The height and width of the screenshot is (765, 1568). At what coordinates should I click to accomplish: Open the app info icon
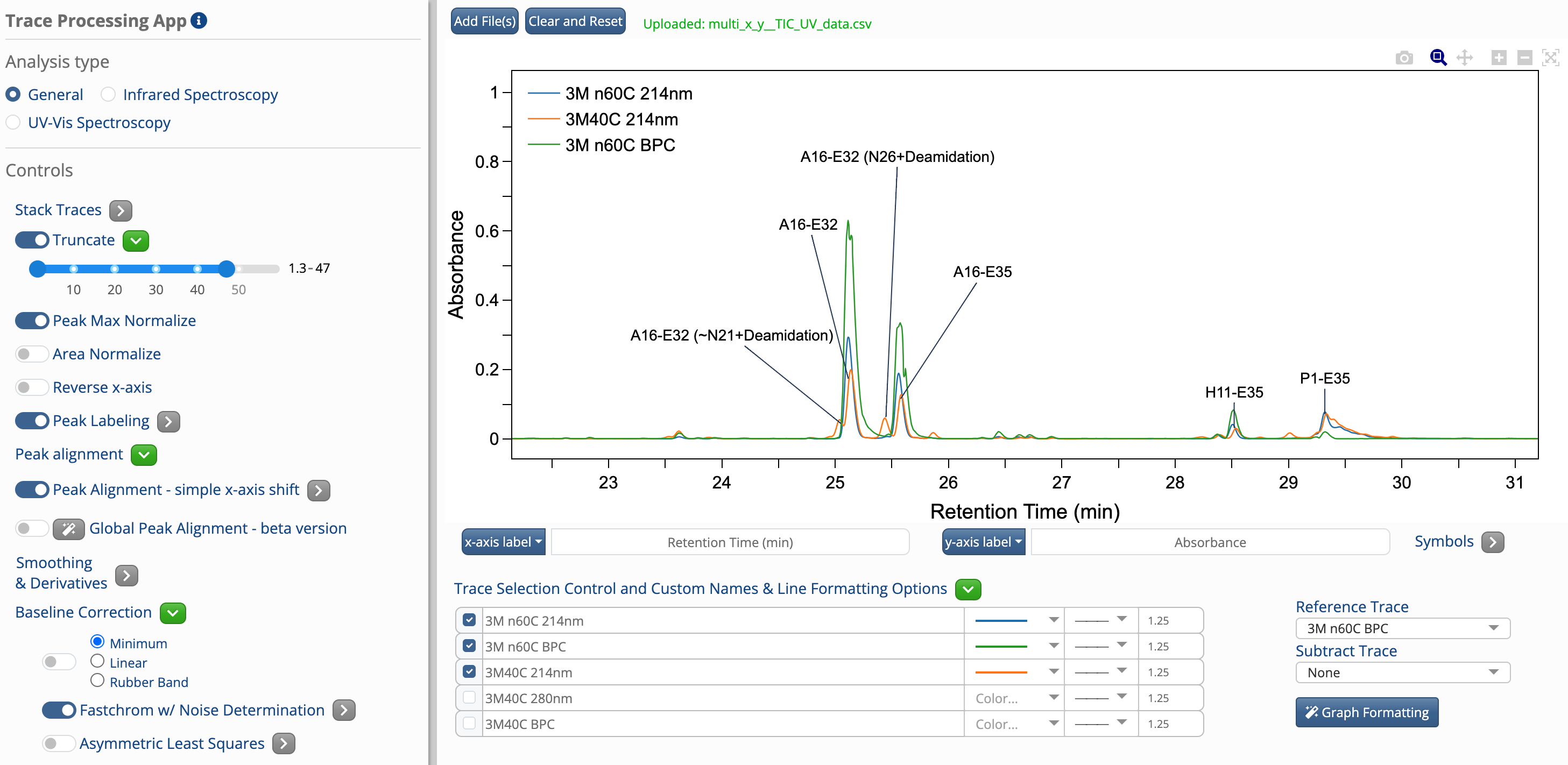199,20
